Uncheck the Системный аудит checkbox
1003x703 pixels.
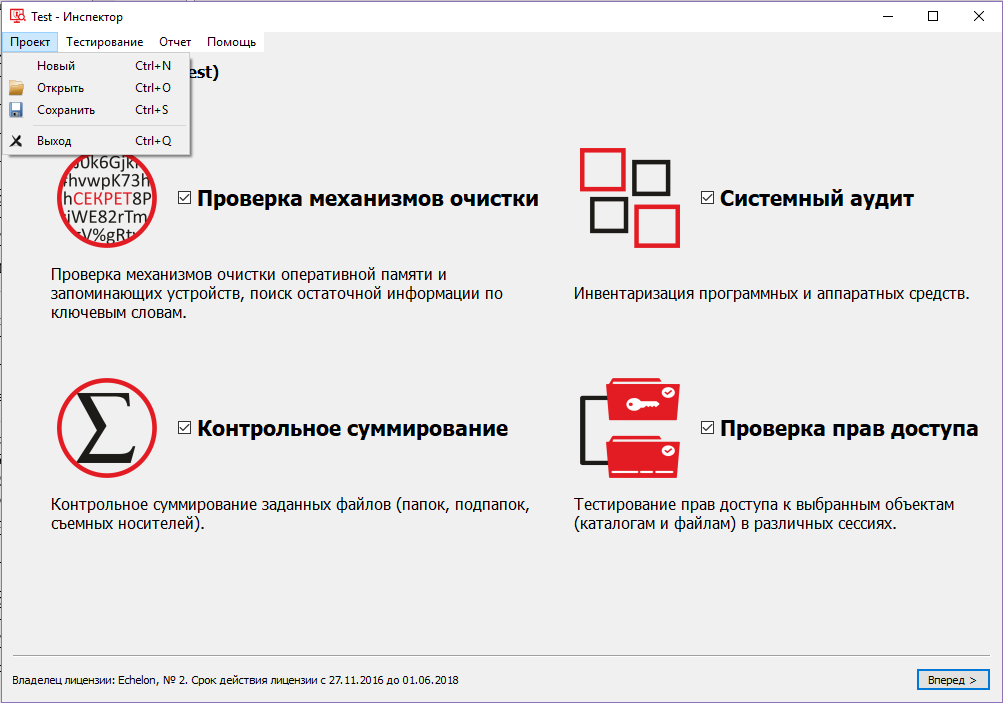pyautogui.click(x=706, y=197)
